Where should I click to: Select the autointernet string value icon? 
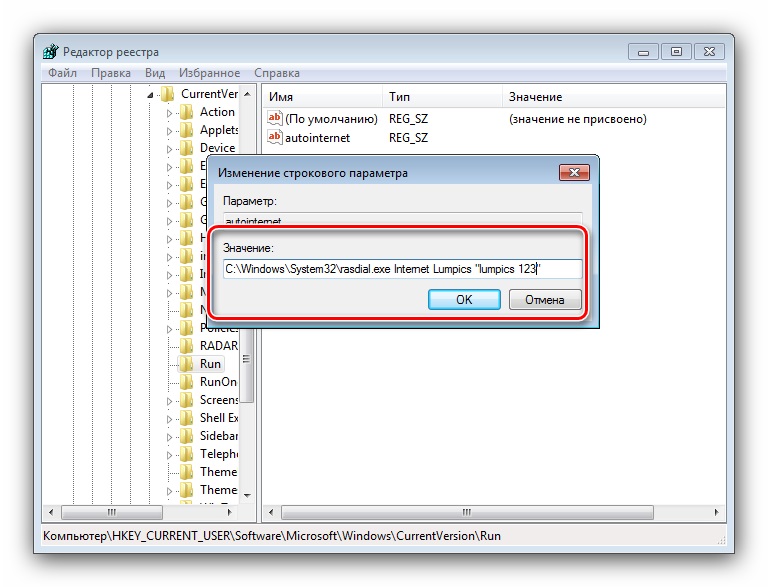[274, 137]
